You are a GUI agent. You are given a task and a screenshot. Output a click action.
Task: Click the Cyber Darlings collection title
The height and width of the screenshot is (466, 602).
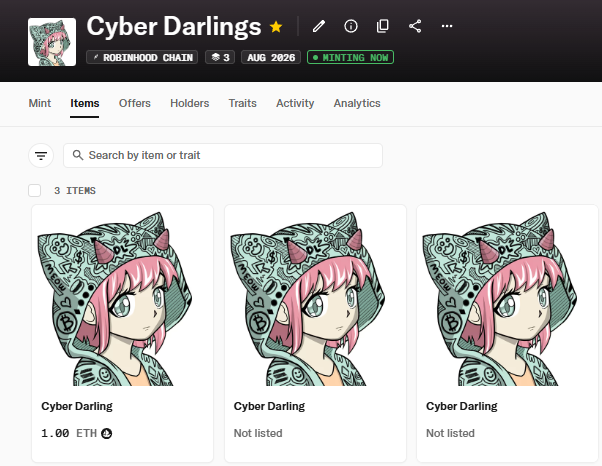point(174,26)
